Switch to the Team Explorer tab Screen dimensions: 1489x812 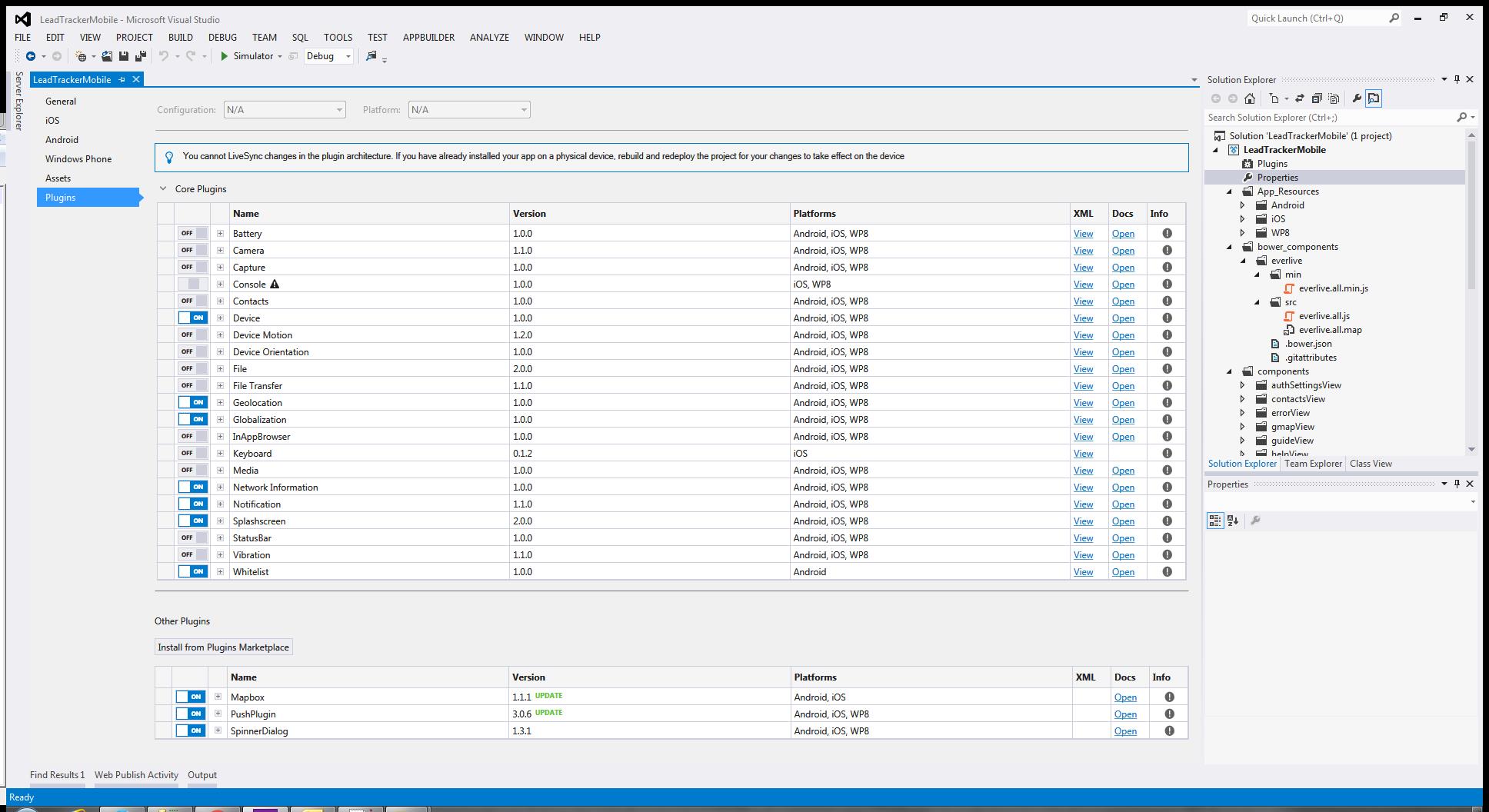1313,464
